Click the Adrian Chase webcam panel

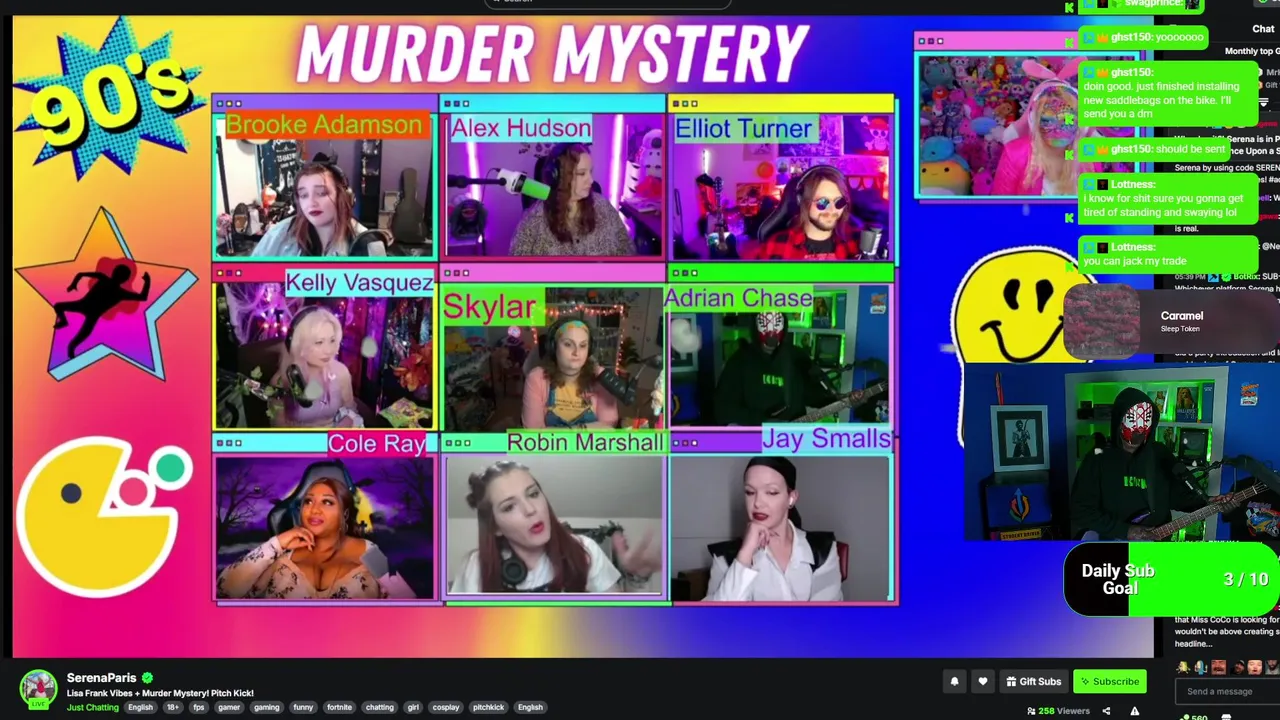click(x=781, y=349)
